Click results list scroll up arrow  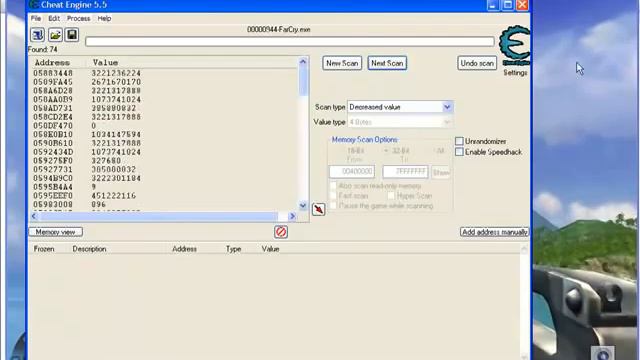coord(303,62)
